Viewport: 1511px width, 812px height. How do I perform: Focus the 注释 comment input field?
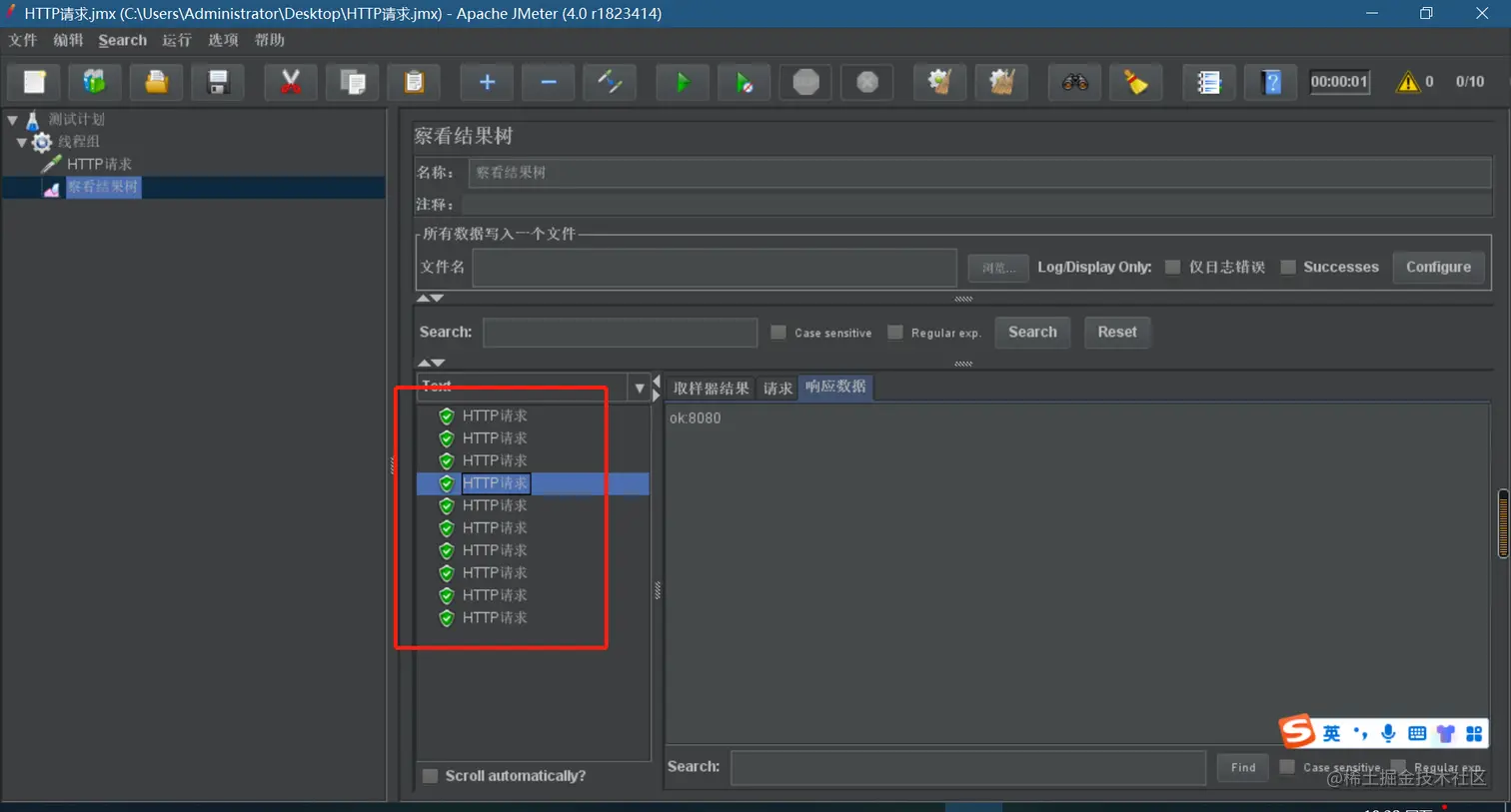coord(976,205)
